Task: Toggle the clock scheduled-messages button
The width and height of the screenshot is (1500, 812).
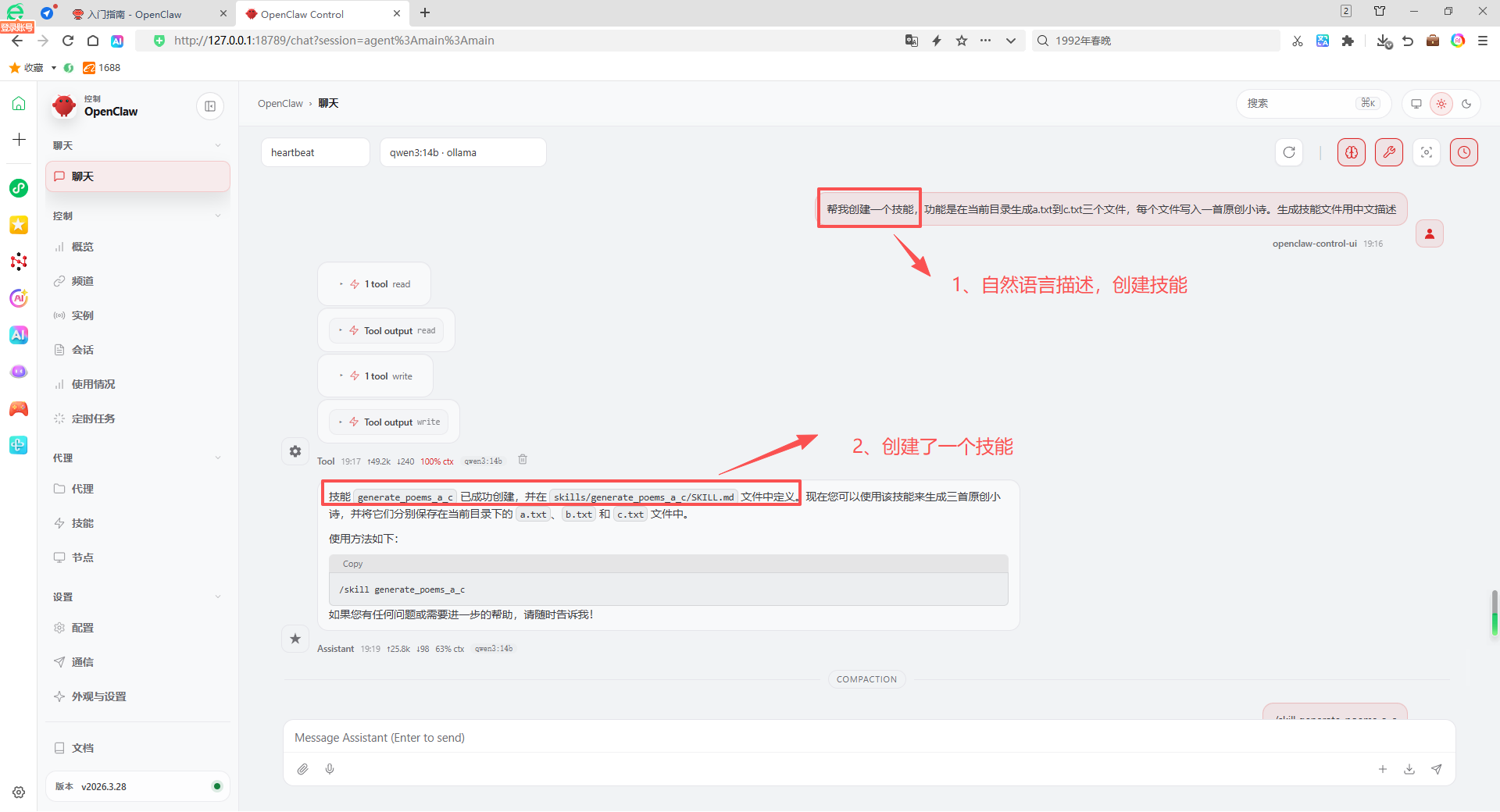Action: [x=1464, y=152]
